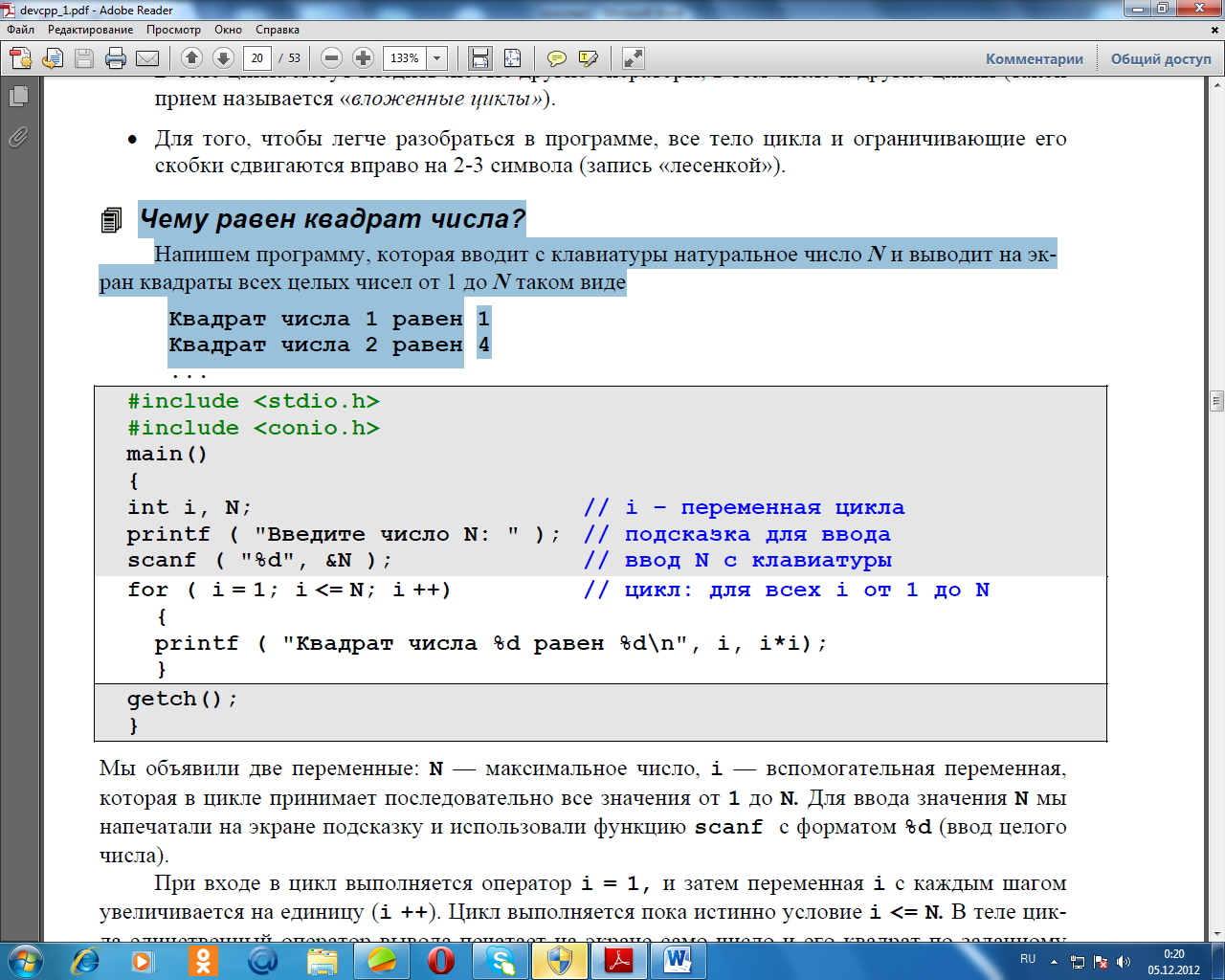1225x980 pixels.
Task: Open the Комментарии pane
Action: tap(1035, 59)
